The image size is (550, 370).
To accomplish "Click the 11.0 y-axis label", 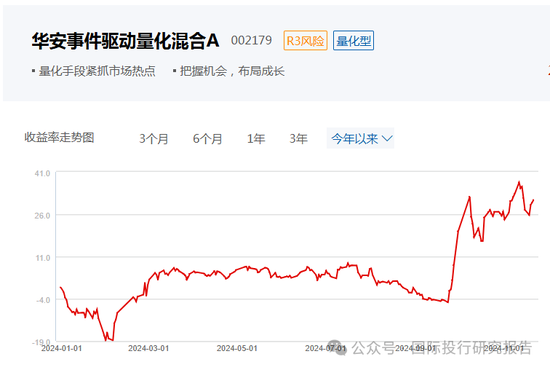I will pyautogui.click(x=43, y=258).
